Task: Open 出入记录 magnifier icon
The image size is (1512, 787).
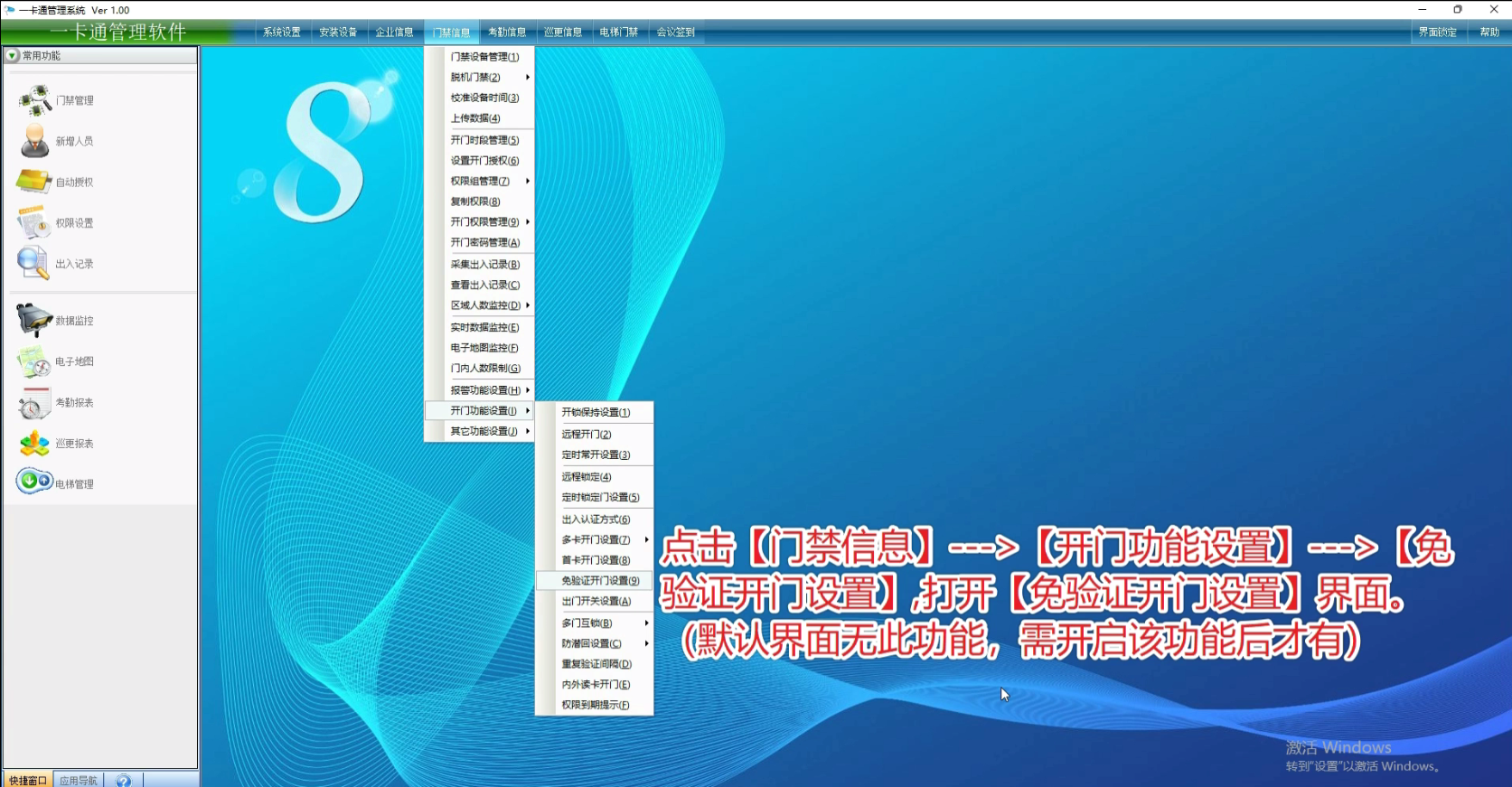Action: point(33,263)
